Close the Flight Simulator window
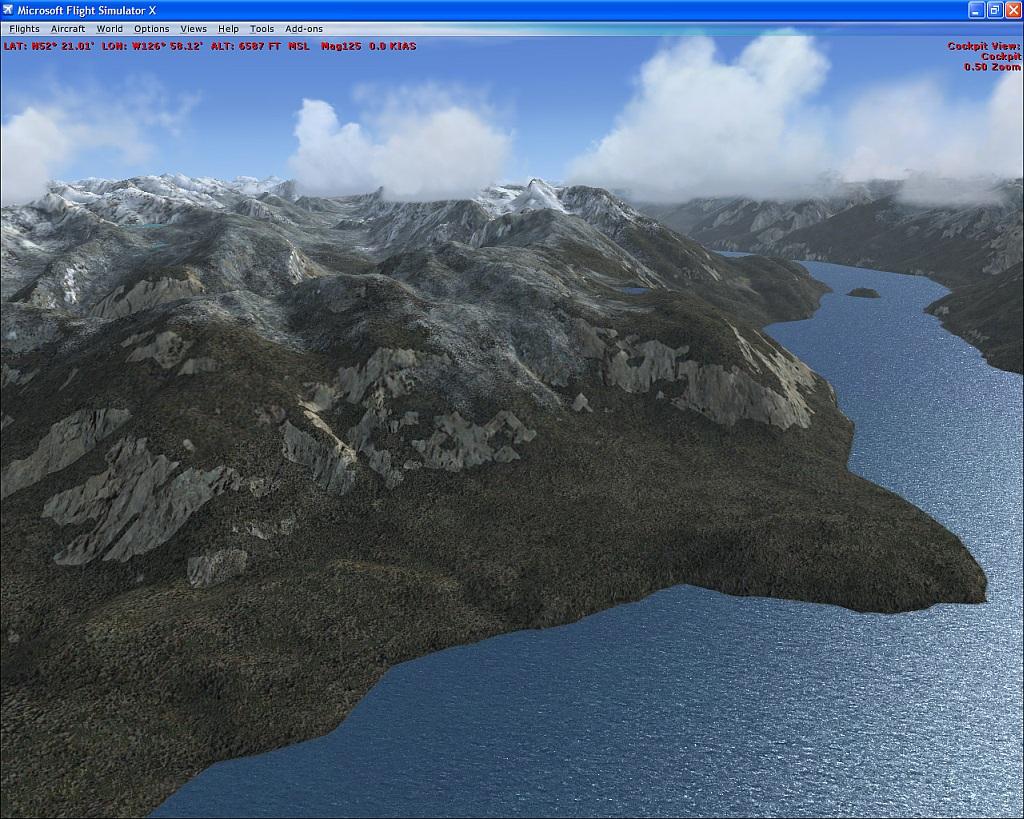 click(1013, 10)
